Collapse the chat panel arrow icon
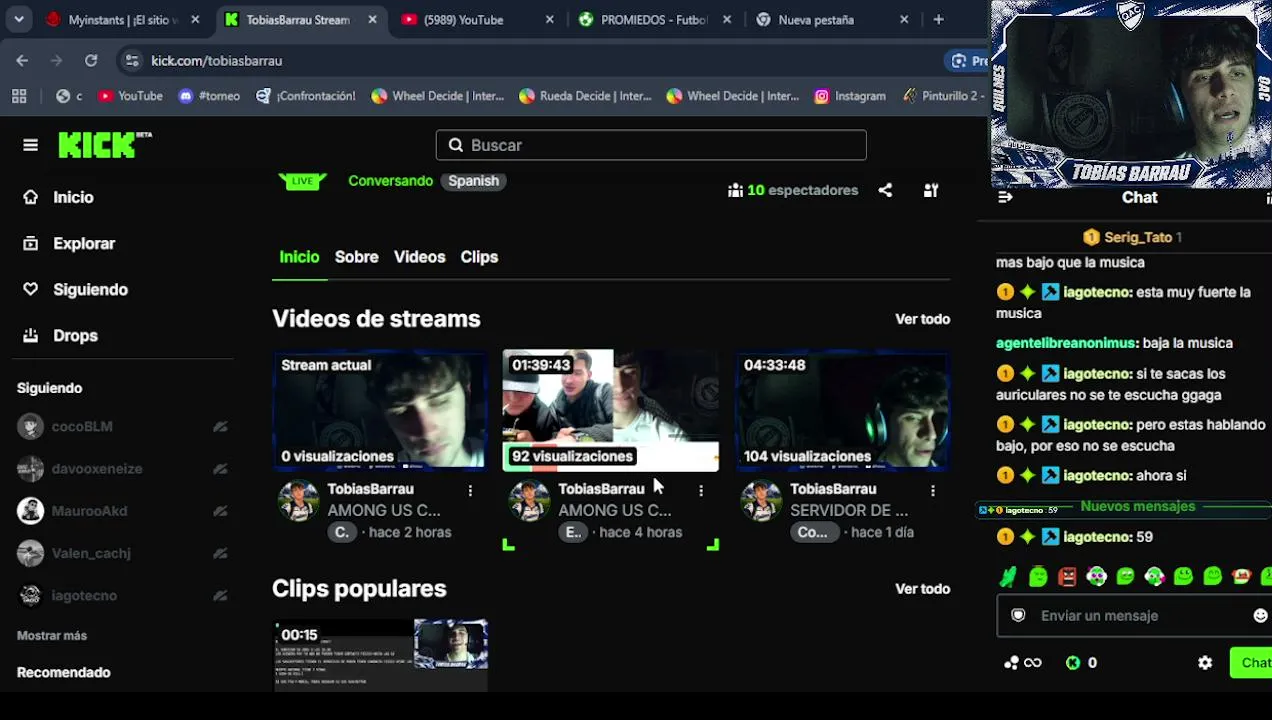This screenshot has height=720, width=1272. [1005, 197]
